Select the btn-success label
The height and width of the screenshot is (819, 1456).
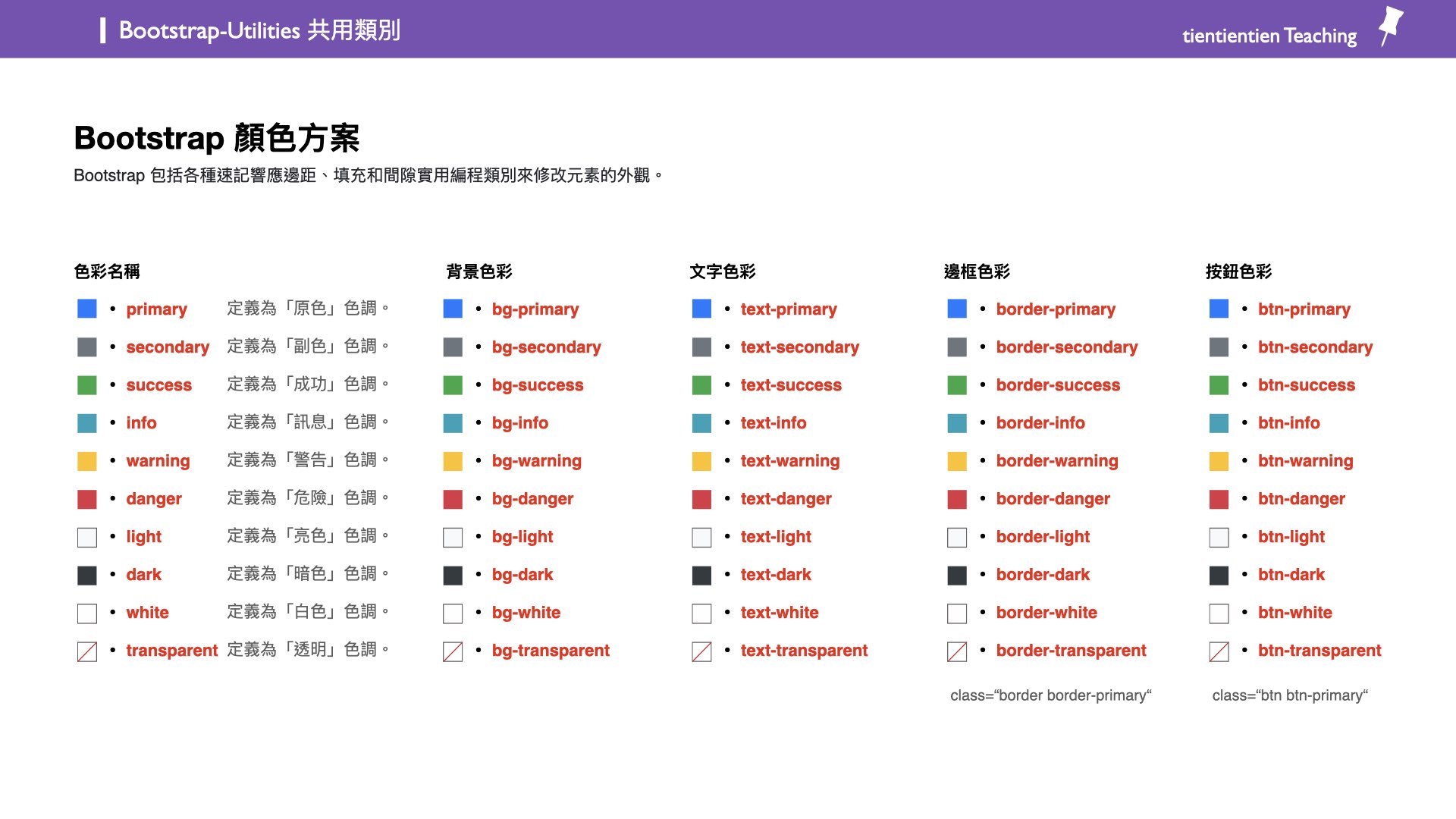(x=1307, y=384)
